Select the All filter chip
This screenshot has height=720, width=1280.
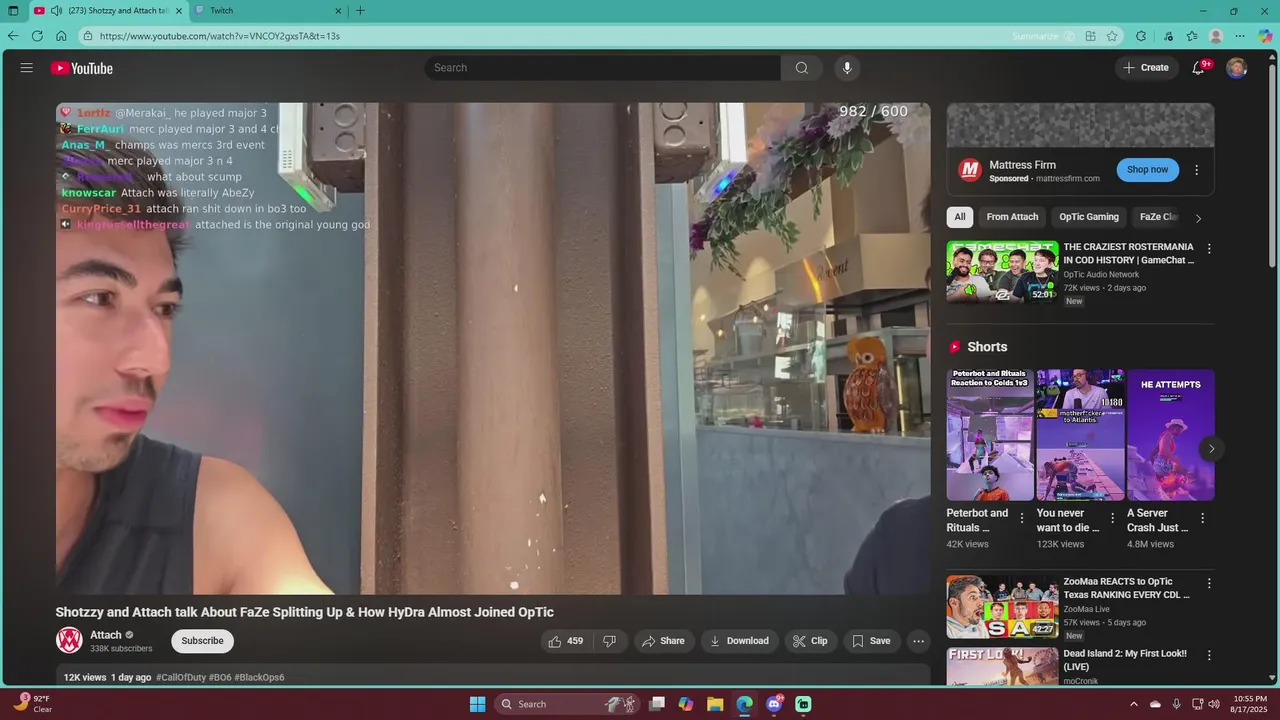point(960,217)
